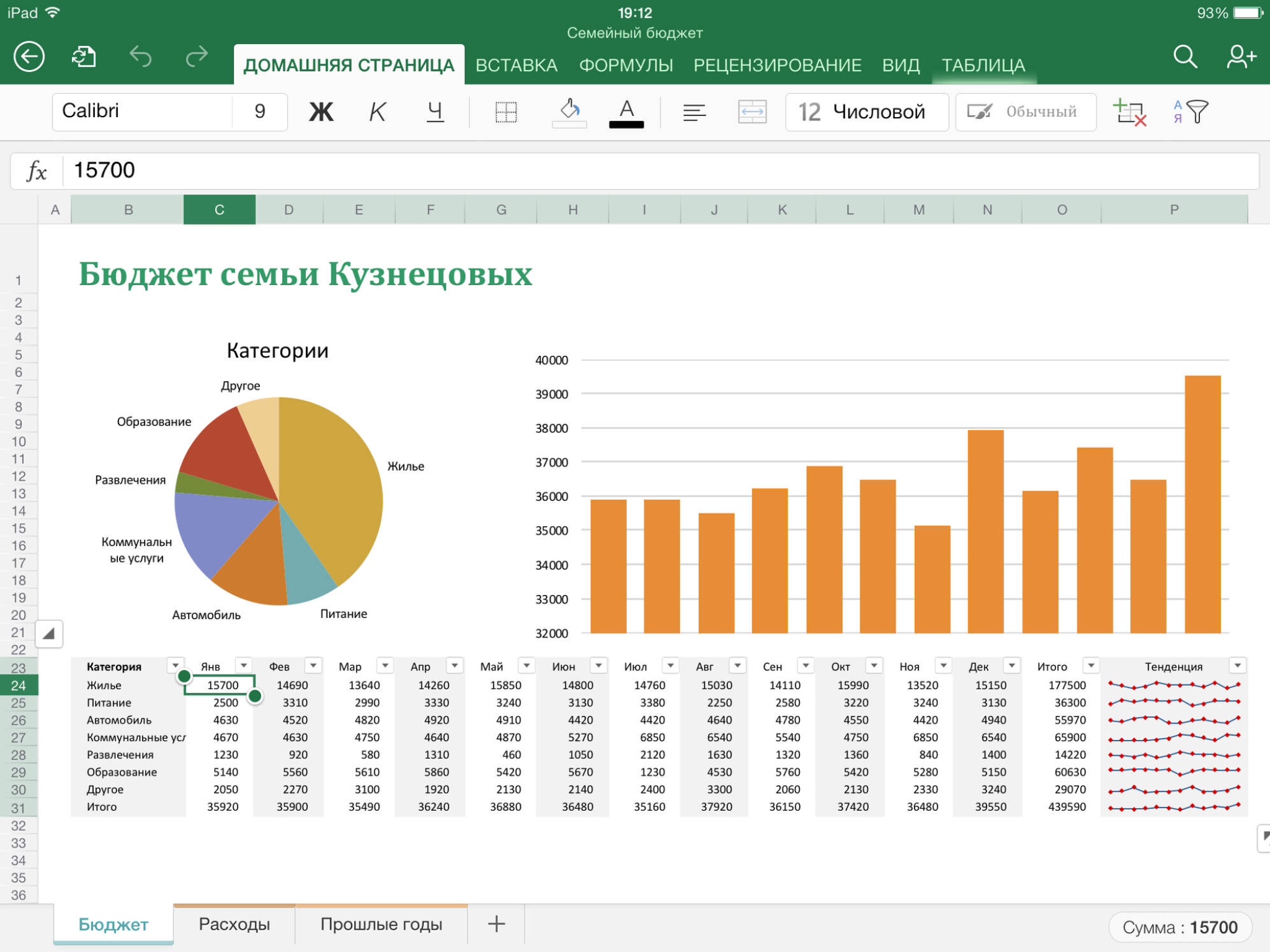The width and height of the screenshot is (1270, 952).
Task: Toggle italic К formatting
Action: [377, 112]
